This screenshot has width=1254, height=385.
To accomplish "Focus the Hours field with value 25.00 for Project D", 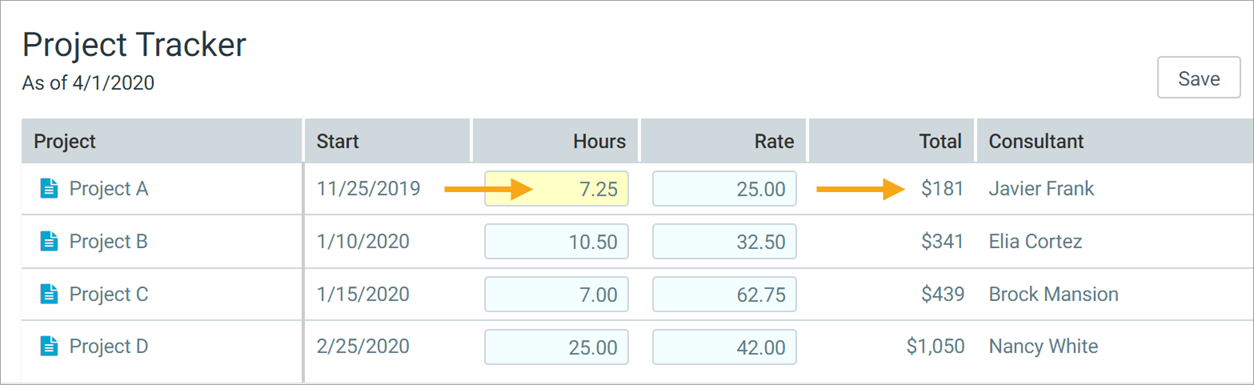I will click(557, 347).
